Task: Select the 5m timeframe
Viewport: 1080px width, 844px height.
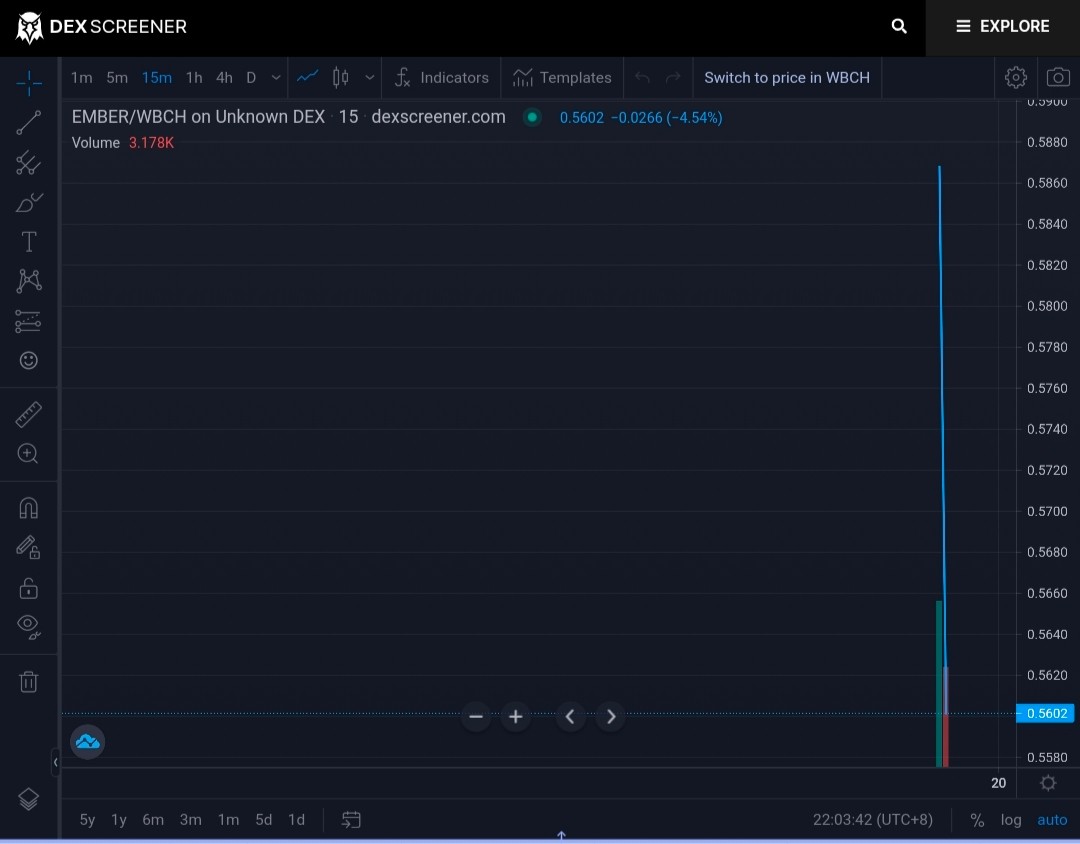Action: [117, 78]
